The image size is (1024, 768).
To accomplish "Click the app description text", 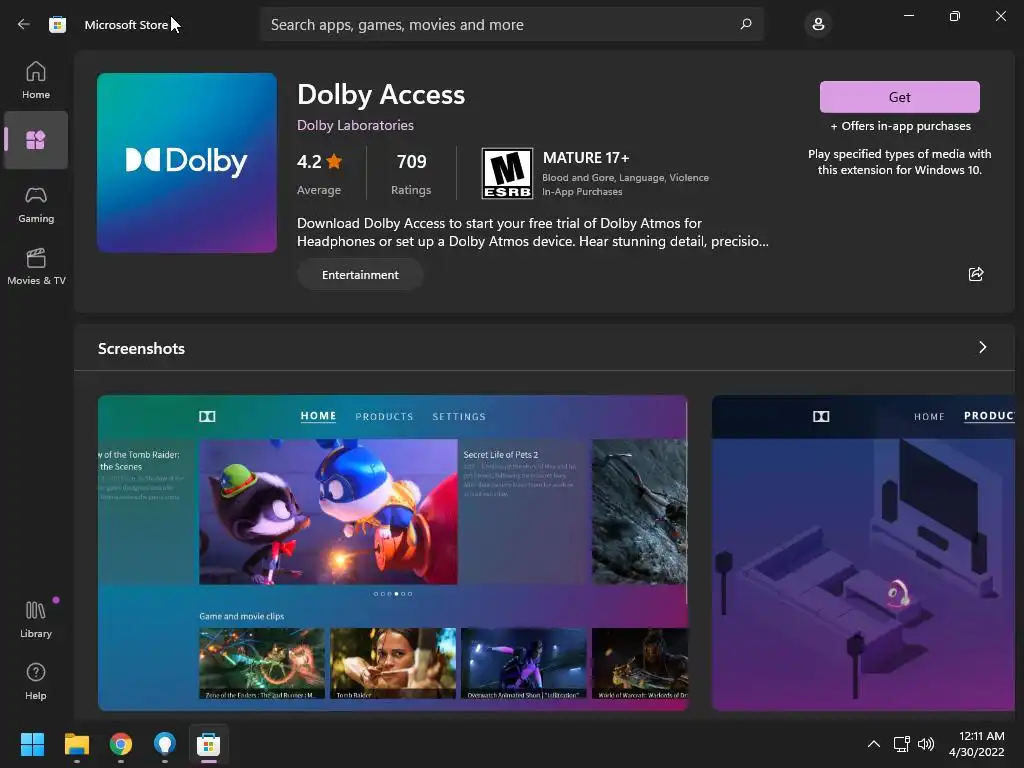I will tap(532, 232).
